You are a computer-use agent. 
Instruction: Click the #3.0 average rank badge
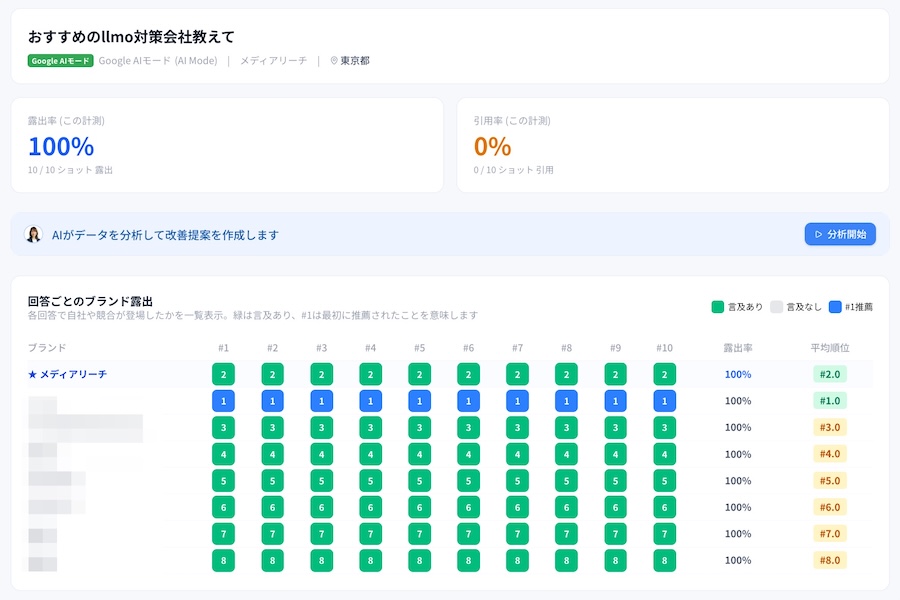[x=830, y=427]
